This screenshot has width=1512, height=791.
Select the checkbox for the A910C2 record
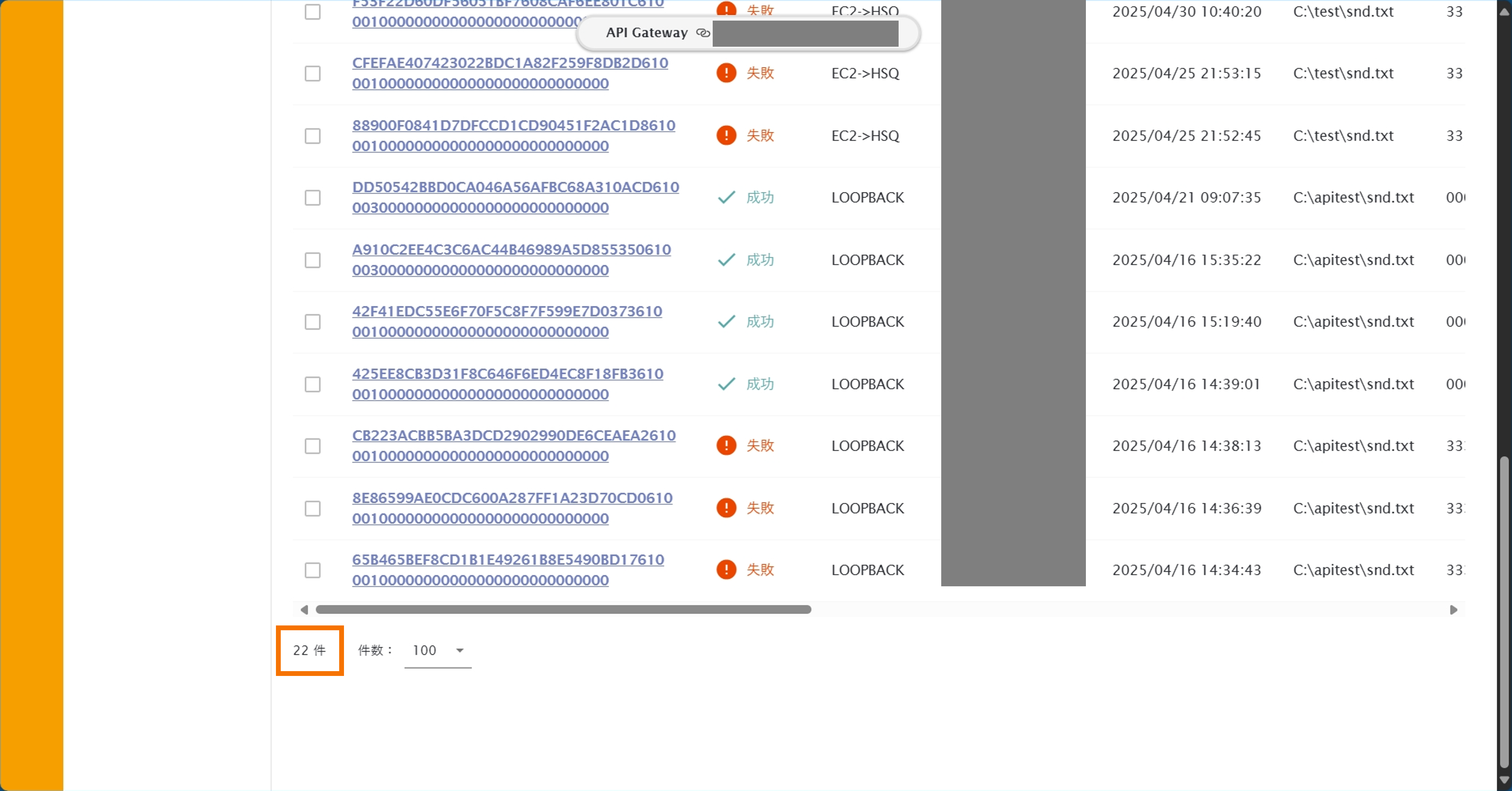click(313, 260)
